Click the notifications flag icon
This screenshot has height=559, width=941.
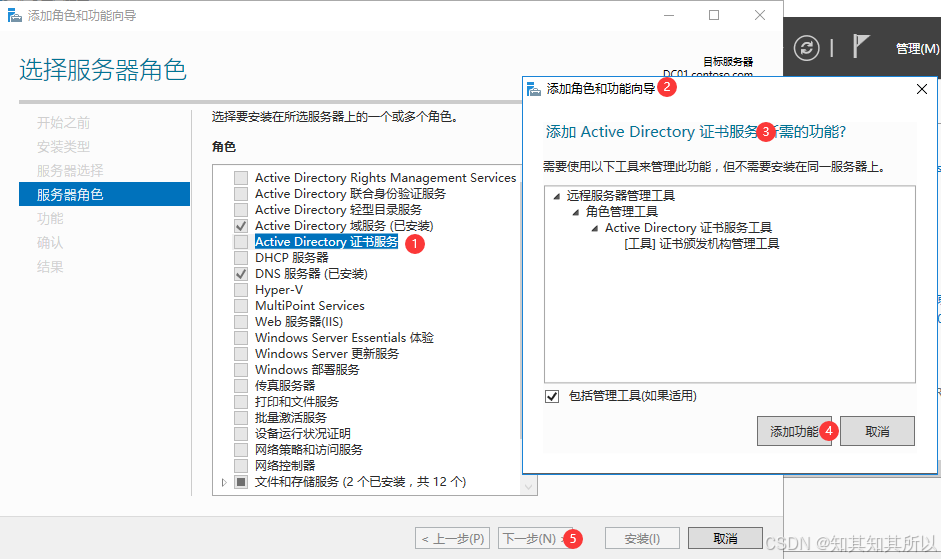(x=861, y=47)
